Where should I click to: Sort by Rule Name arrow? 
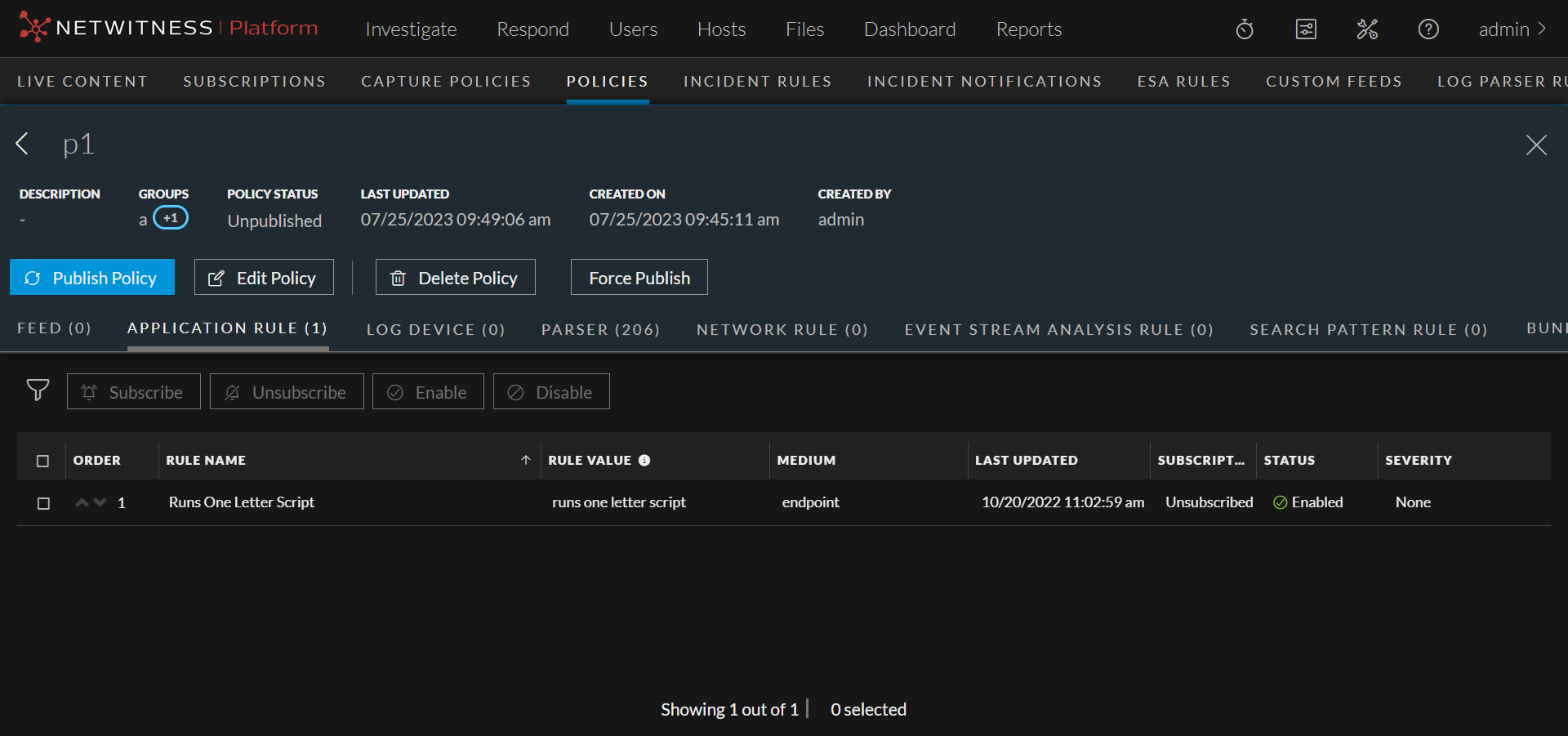click(x=526, y=460)
